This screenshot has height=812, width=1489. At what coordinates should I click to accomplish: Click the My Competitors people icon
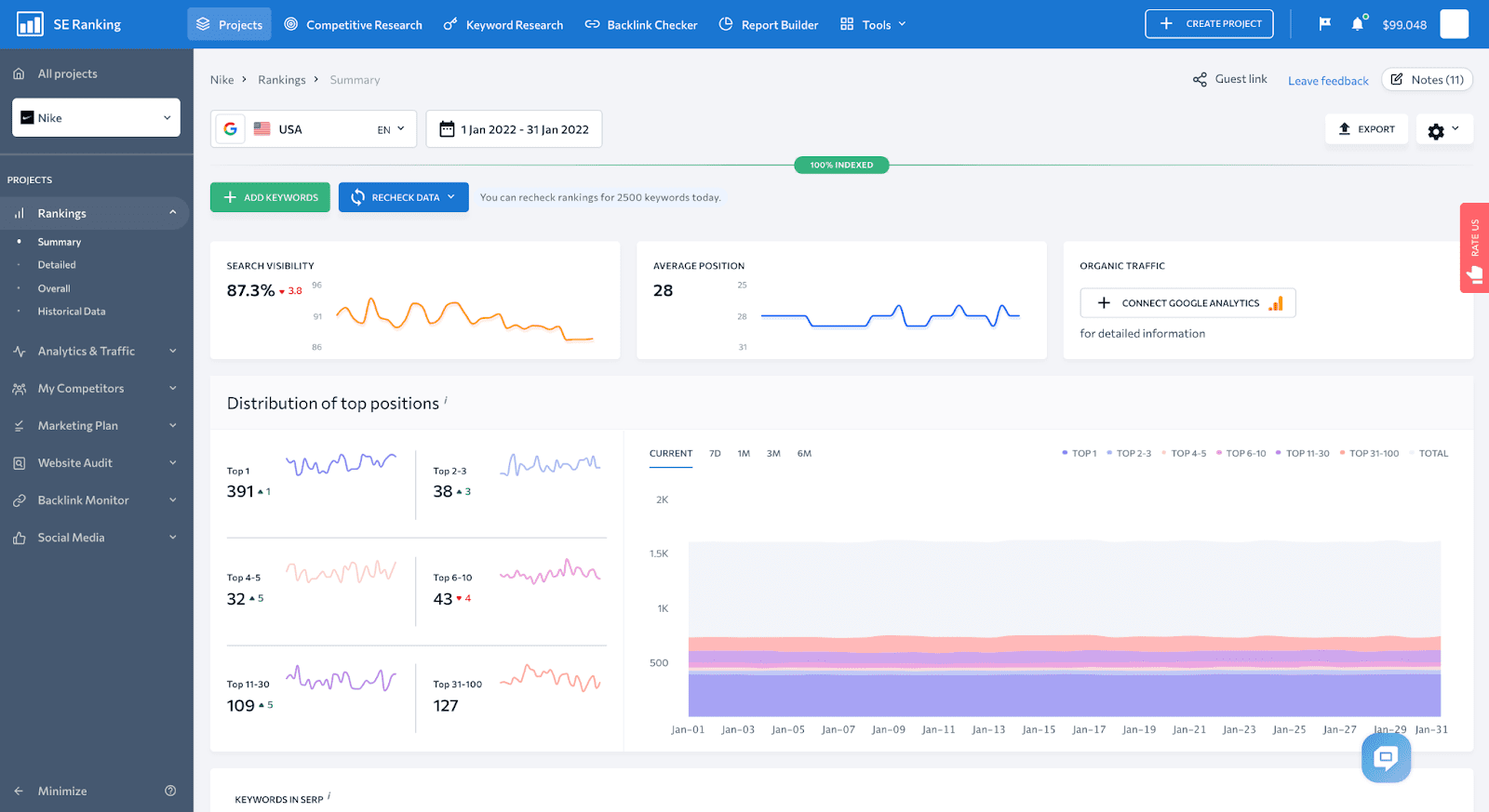[x=19, y=389]
